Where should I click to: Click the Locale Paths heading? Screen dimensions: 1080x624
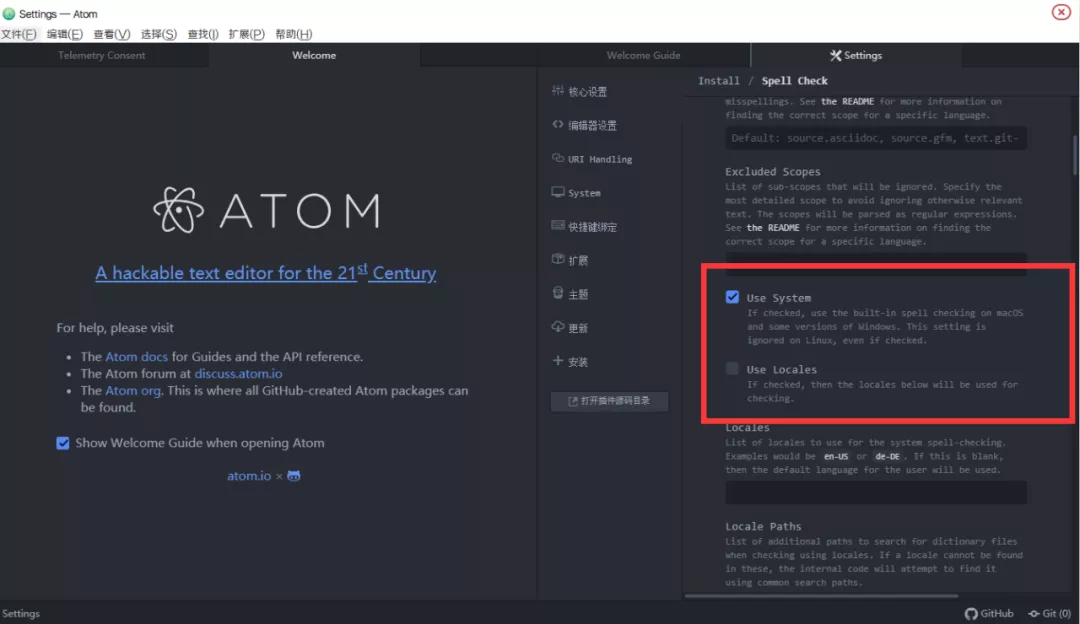[763, 526]
